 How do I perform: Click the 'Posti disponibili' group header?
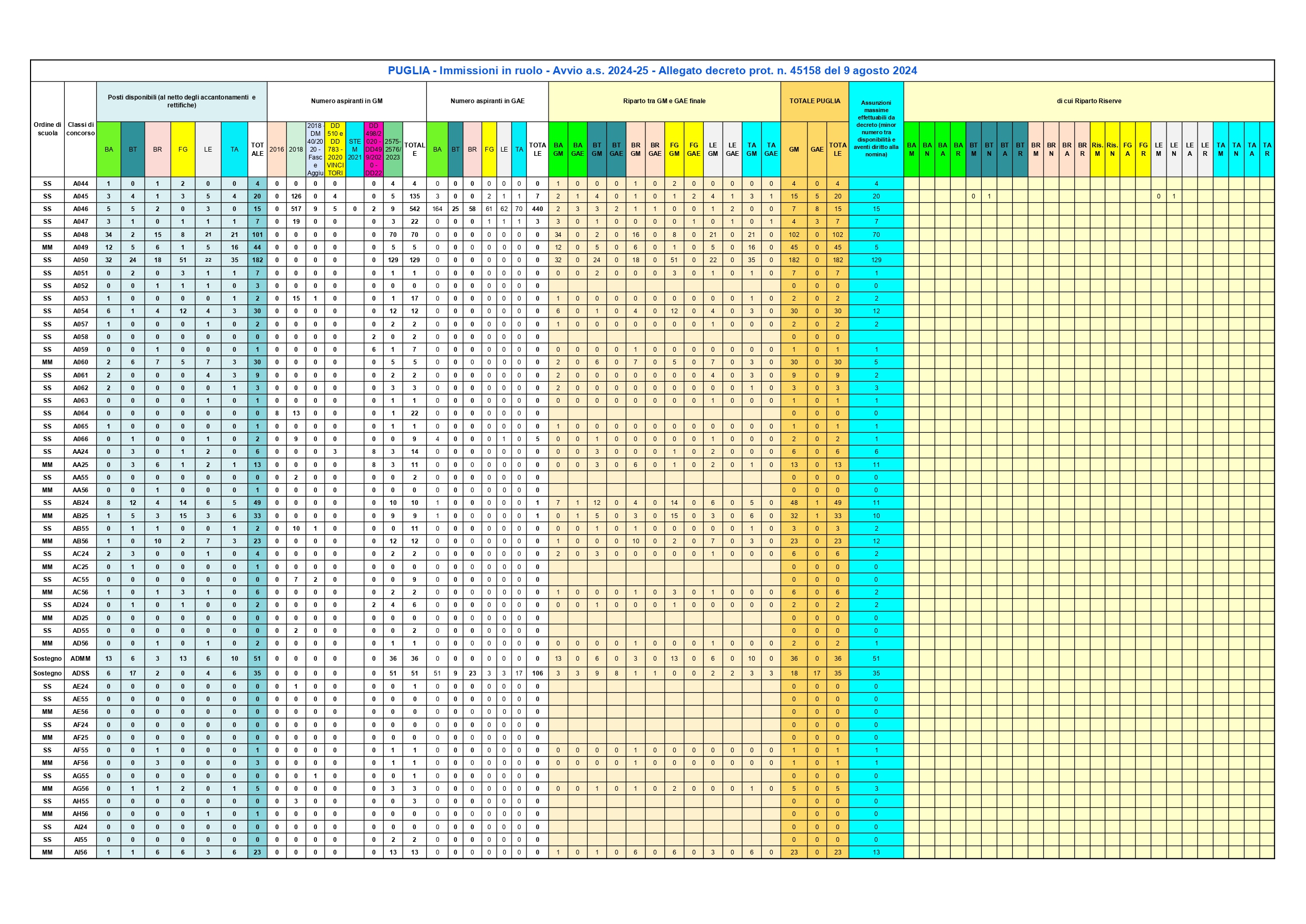pyautogui.click(x=182, y=101)
